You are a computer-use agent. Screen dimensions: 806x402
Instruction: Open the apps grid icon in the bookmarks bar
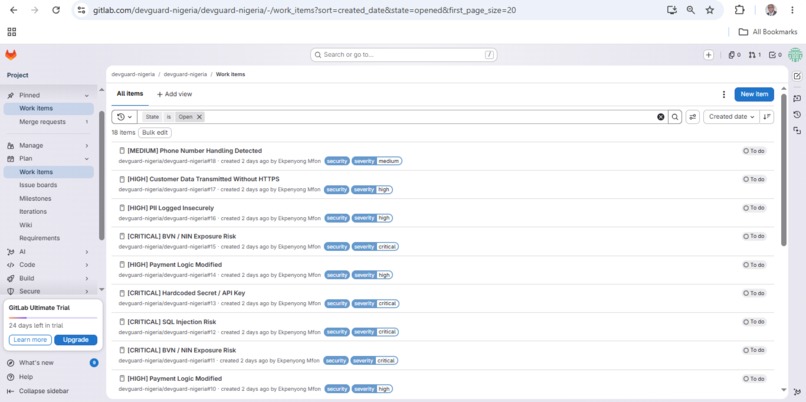(12, 32)
